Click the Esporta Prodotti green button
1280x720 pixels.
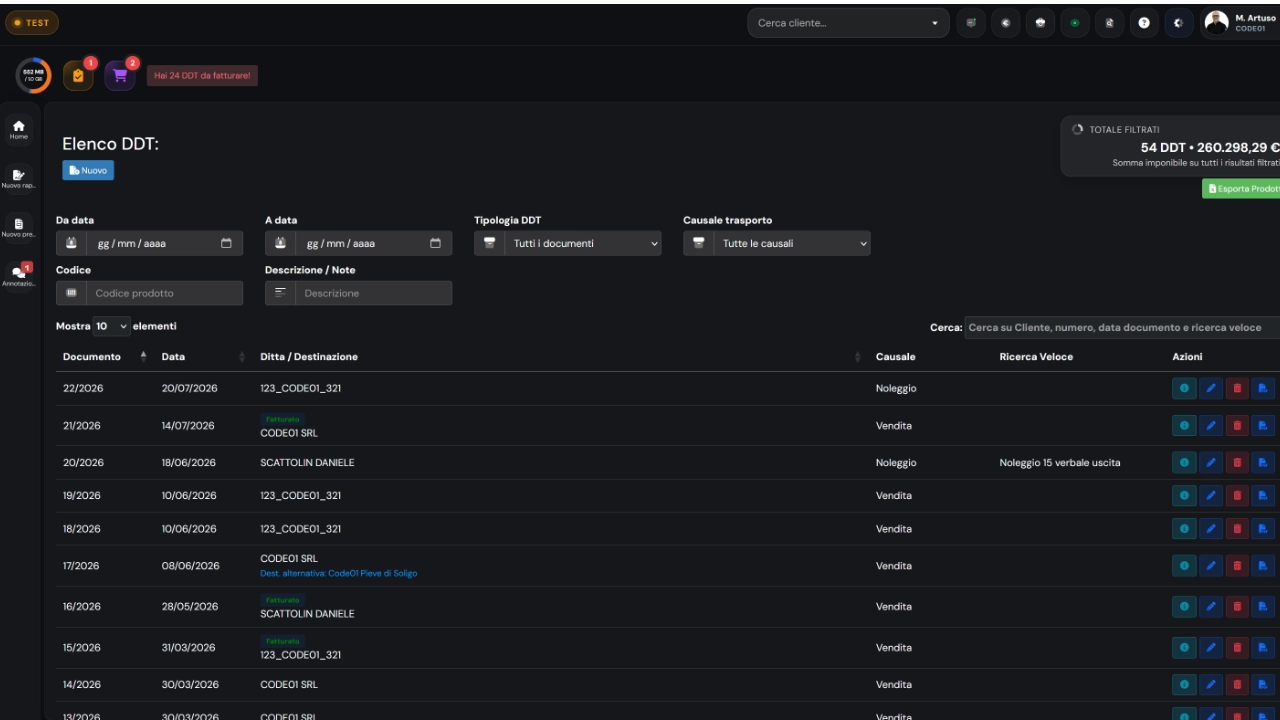click(x=1241, y=189)
